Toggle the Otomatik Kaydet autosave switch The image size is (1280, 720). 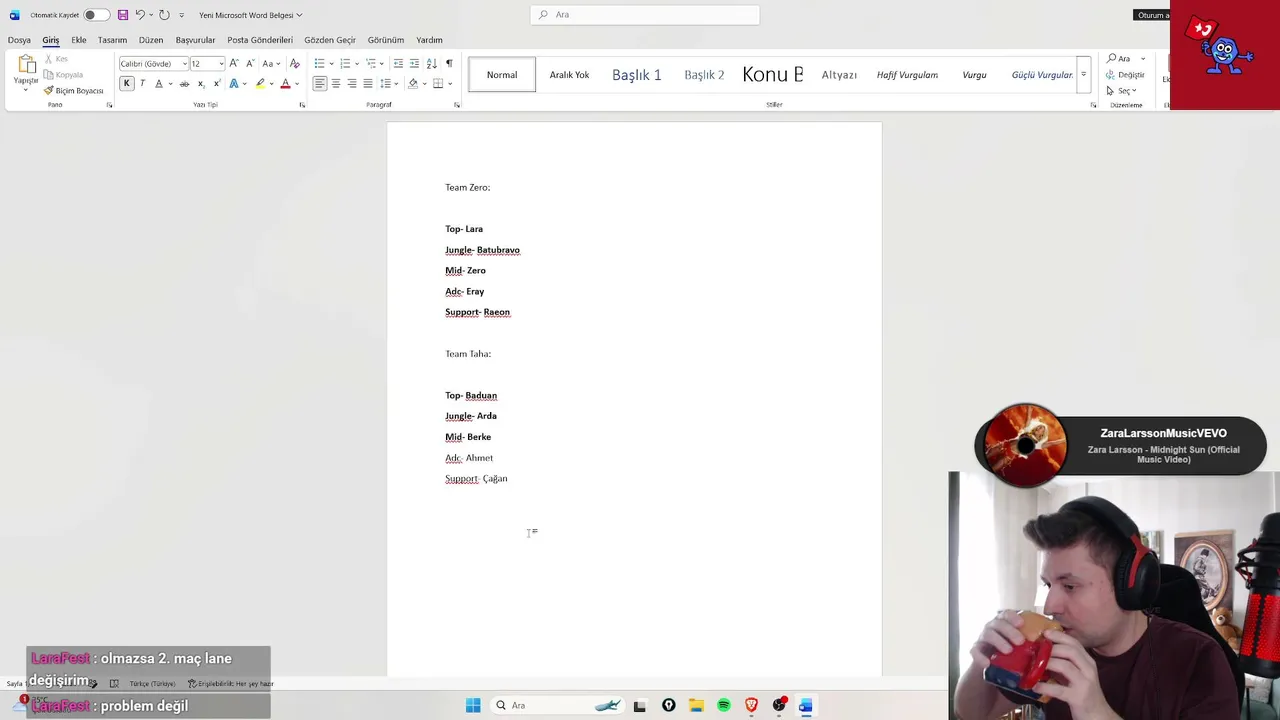click(x=96, y=15)
